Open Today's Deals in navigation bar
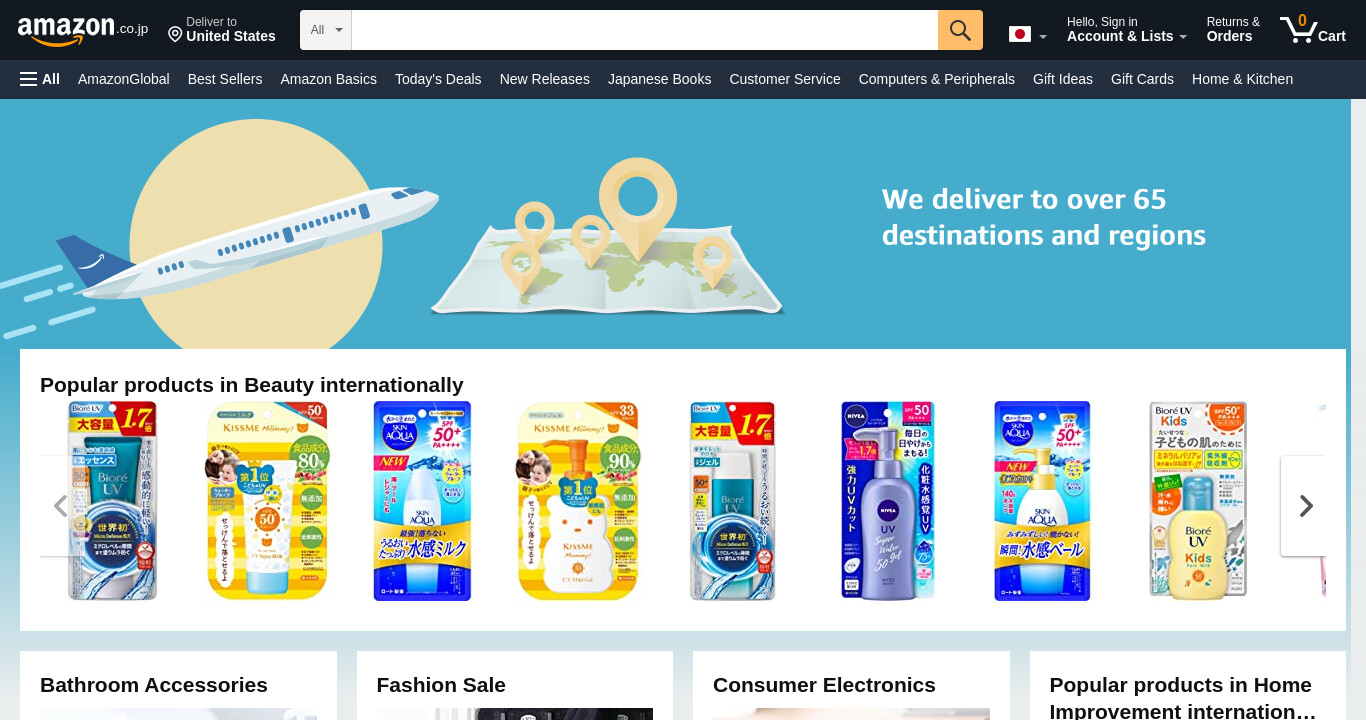Viewport: 1366px width, 720px height. 438,79
